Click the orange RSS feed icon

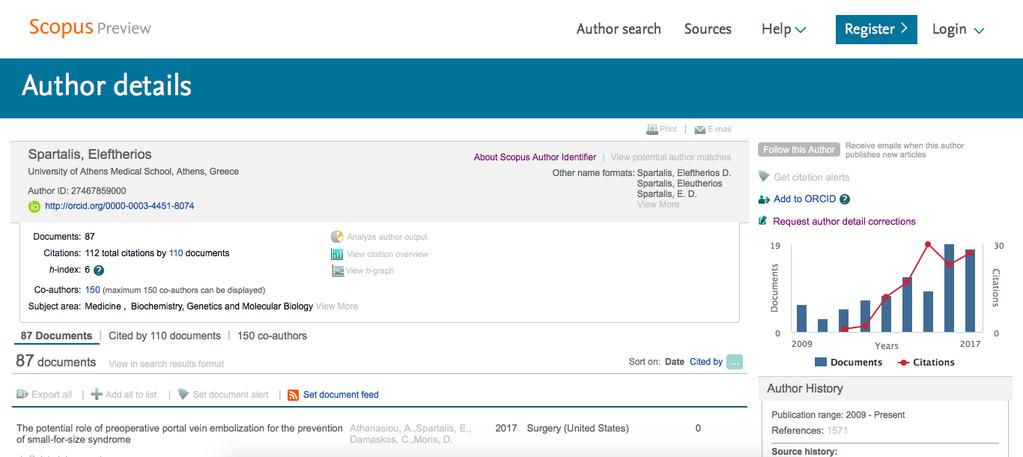293,394
